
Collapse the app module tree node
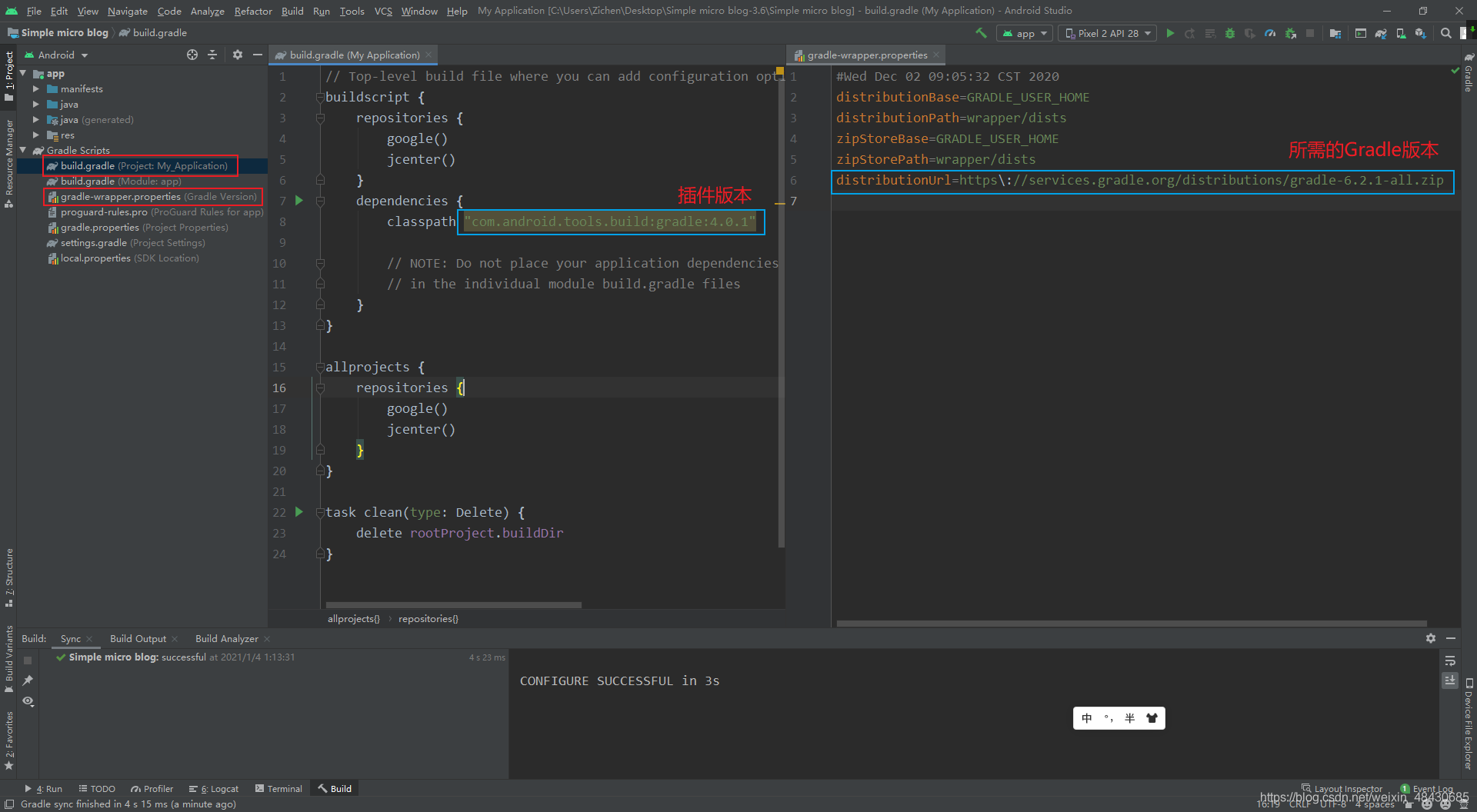pos(23,73)
